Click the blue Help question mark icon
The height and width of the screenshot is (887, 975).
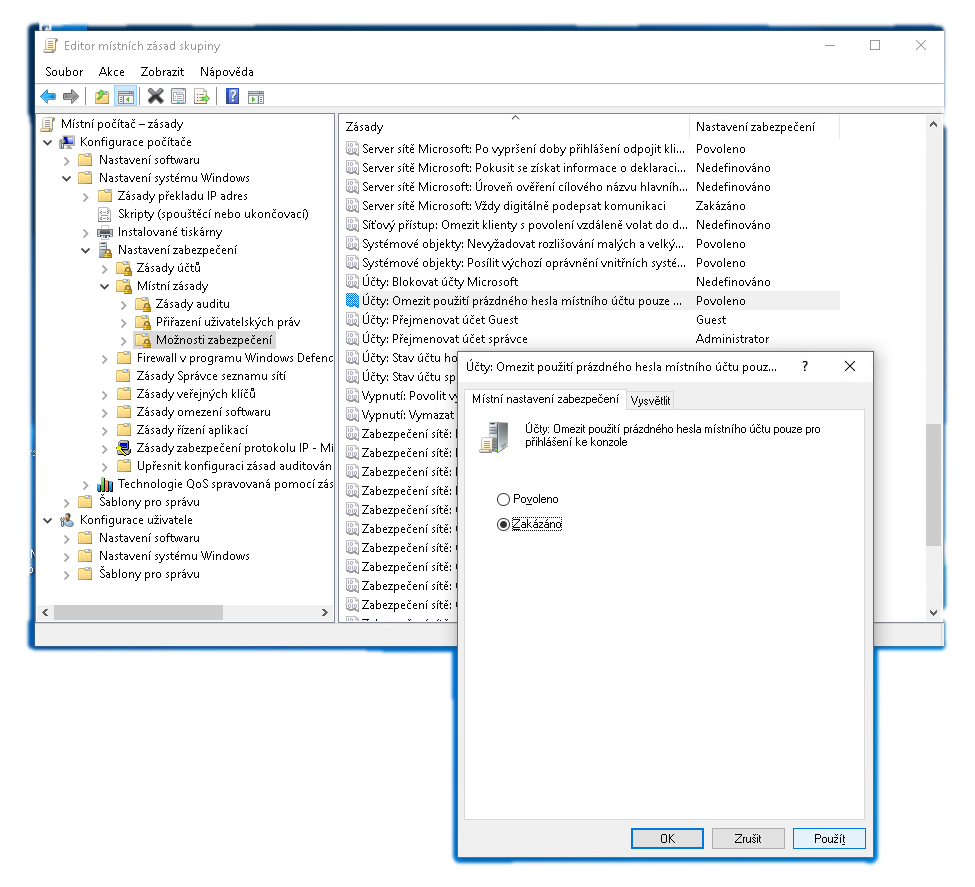pyautogui.click(x=232, y=97)
